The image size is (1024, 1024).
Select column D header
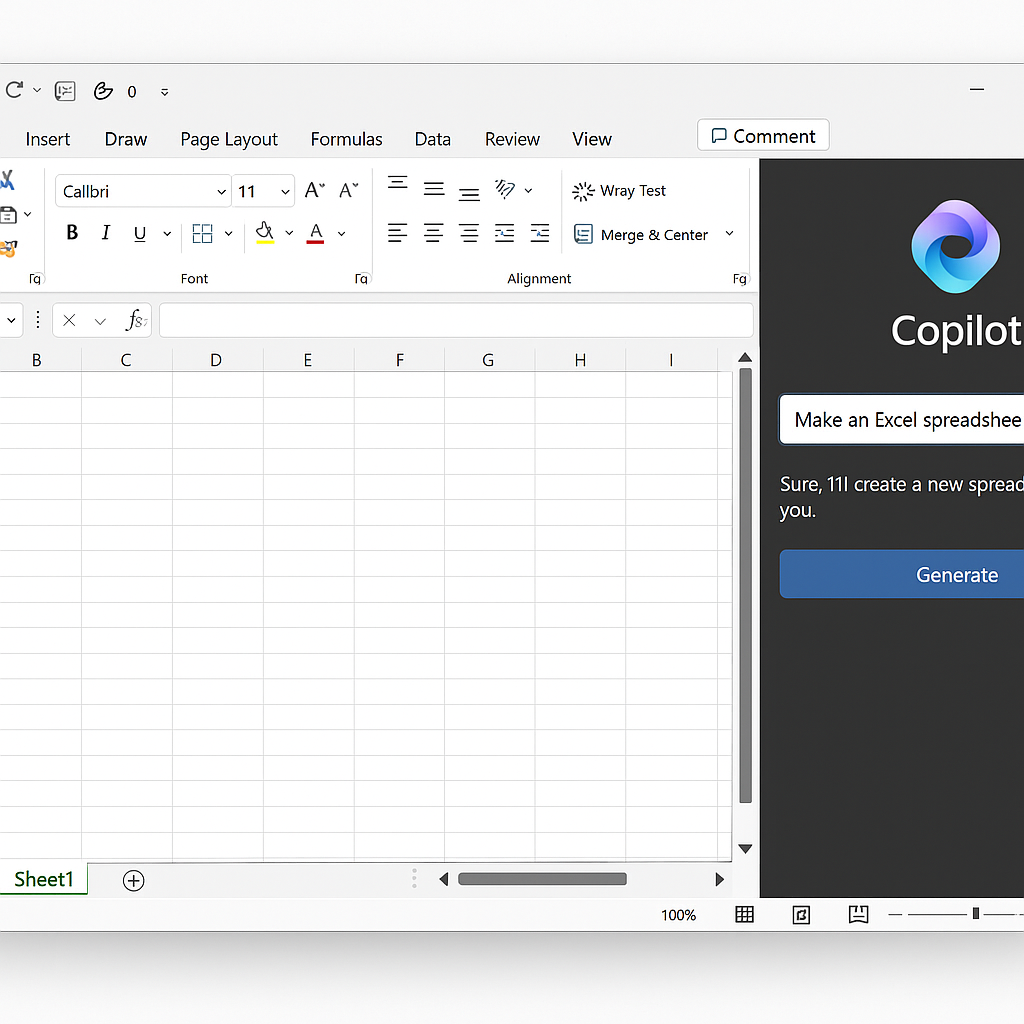coord(216,360)
